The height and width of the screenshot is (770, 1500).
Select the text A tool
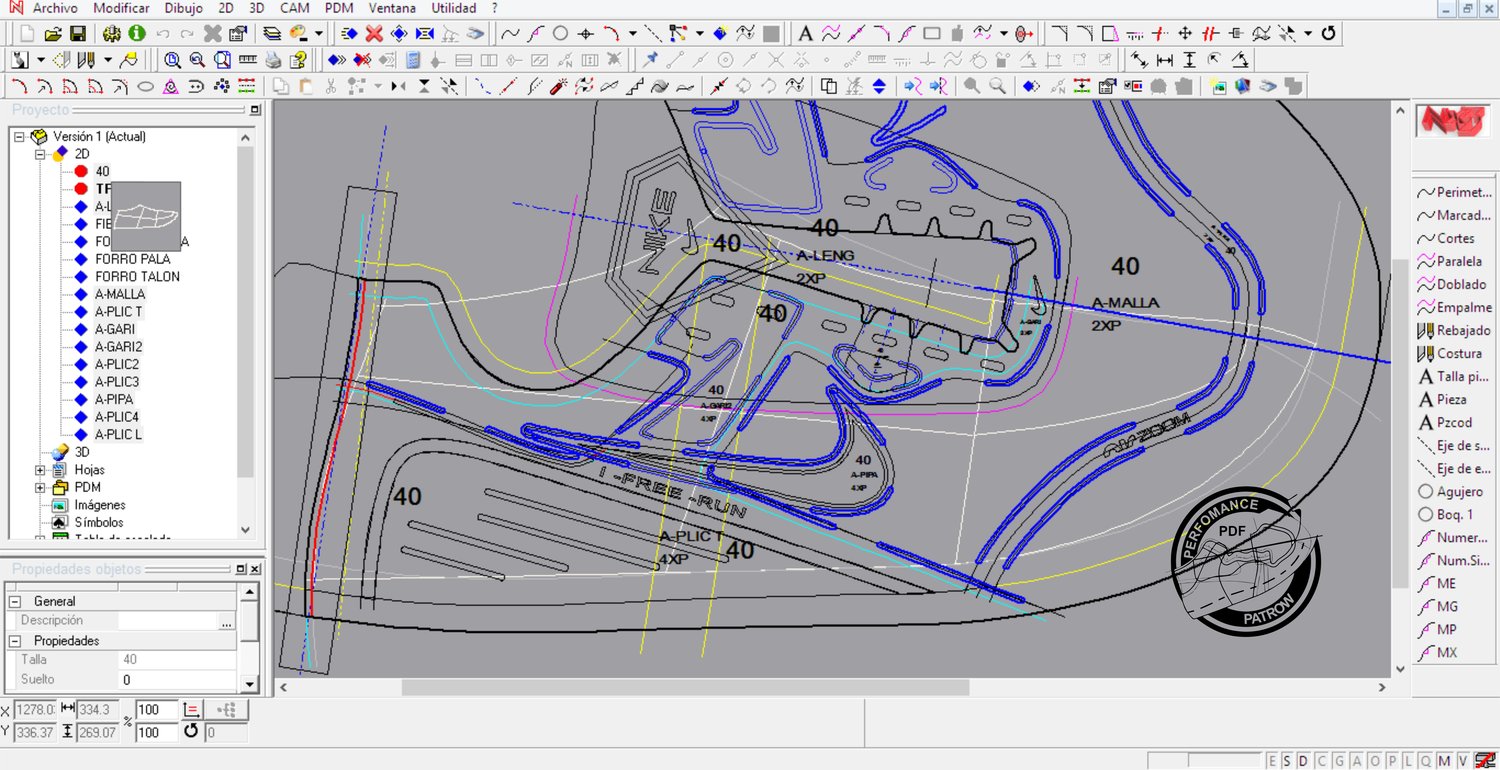point(805,34)
